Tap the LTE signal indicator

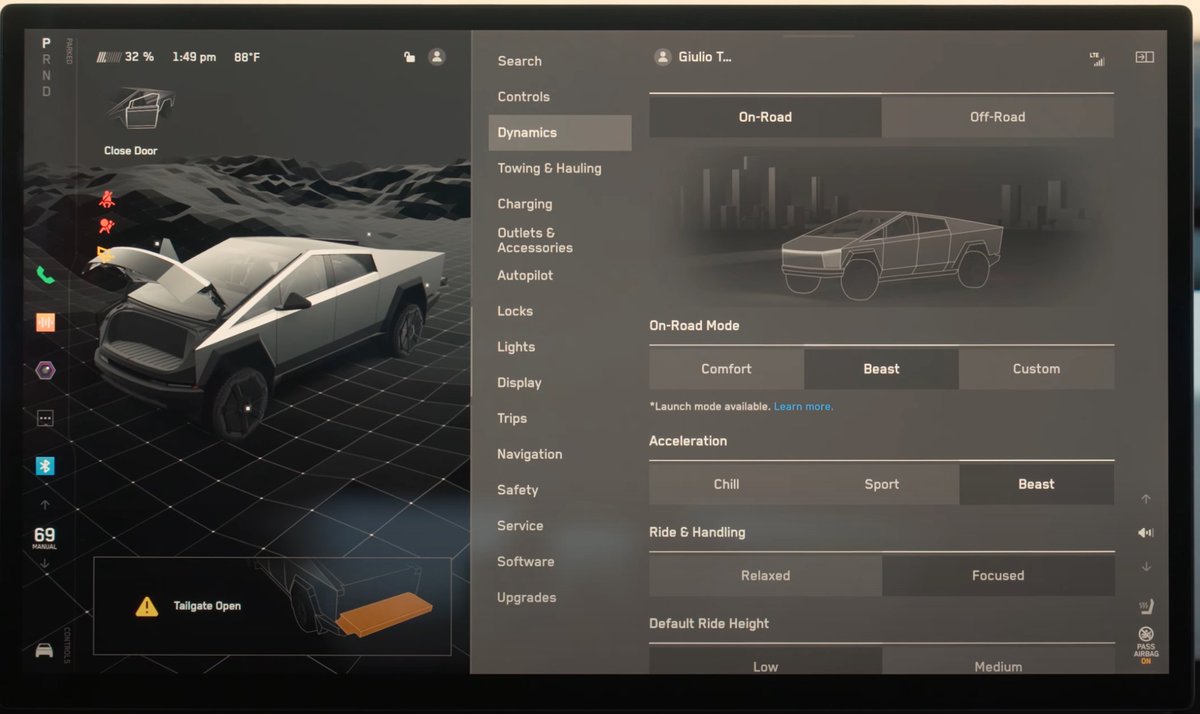[x=1097, y=58]
